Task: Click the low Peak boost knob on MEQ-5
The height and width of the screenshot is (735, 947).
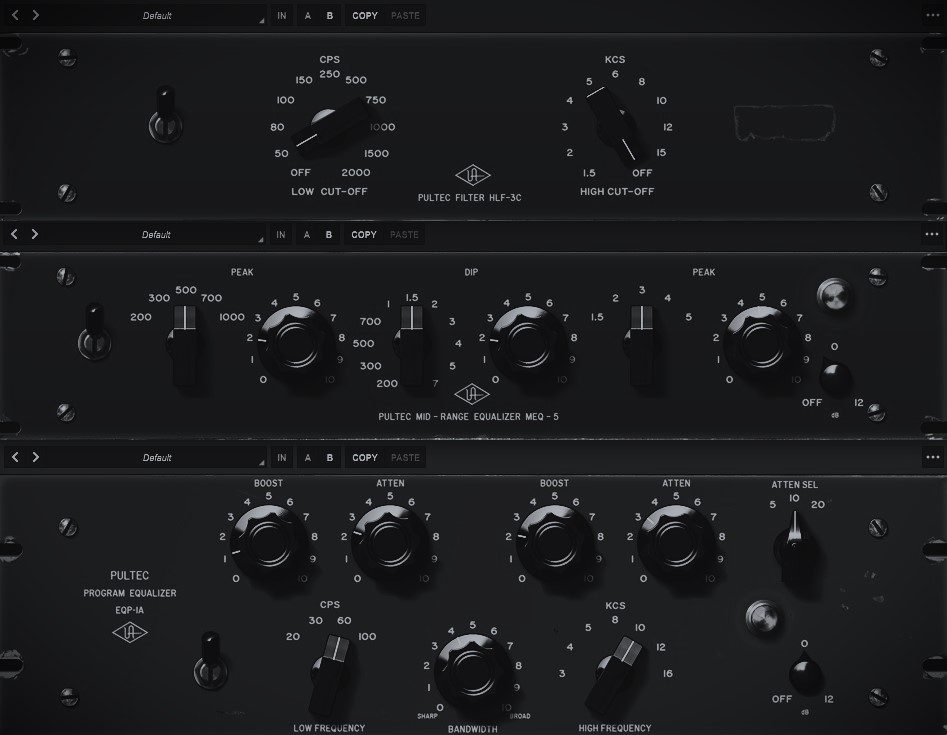Action: click(x=296, y=344)
